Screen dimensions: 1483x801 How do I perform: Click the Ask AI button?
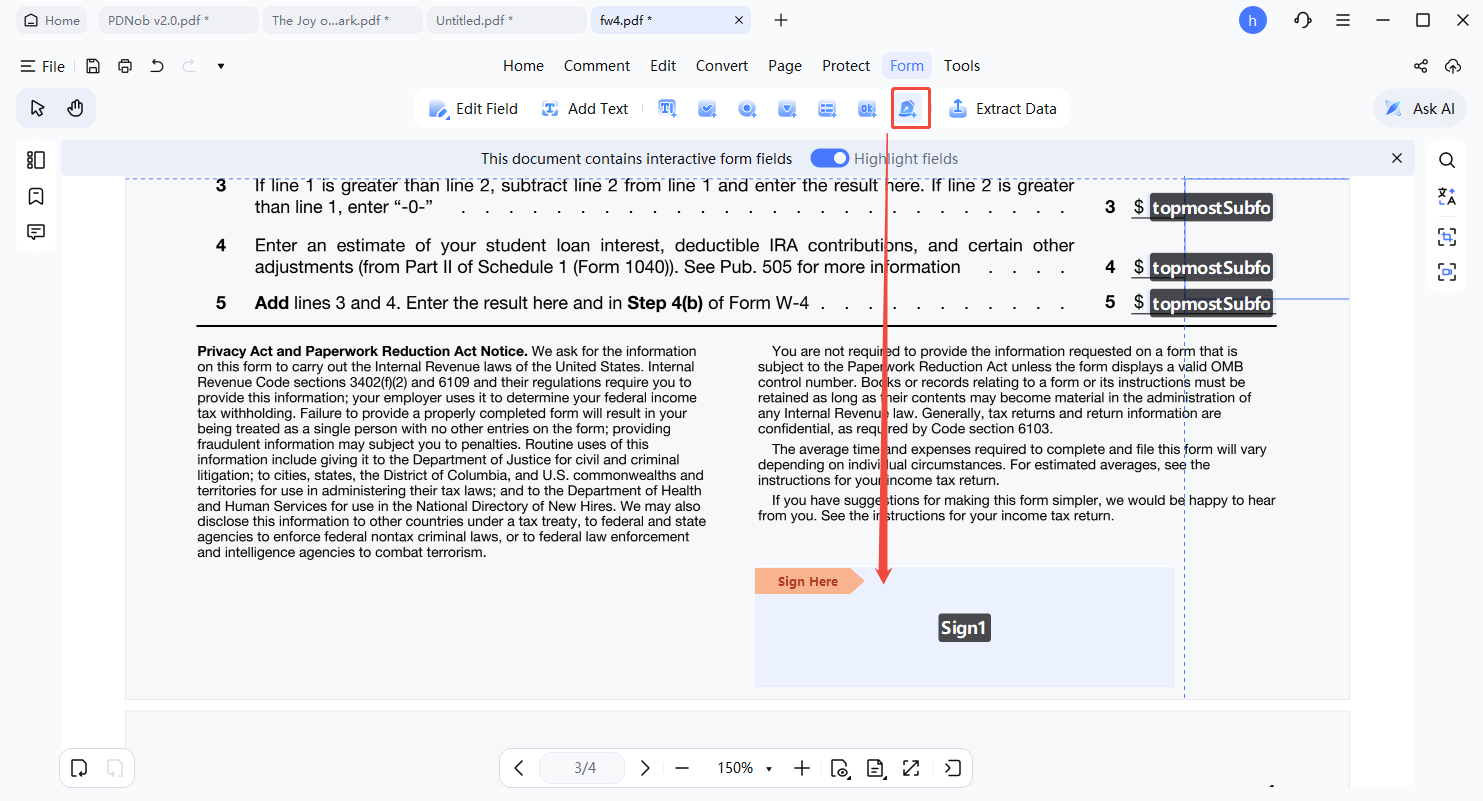(x=1419, y=108)
